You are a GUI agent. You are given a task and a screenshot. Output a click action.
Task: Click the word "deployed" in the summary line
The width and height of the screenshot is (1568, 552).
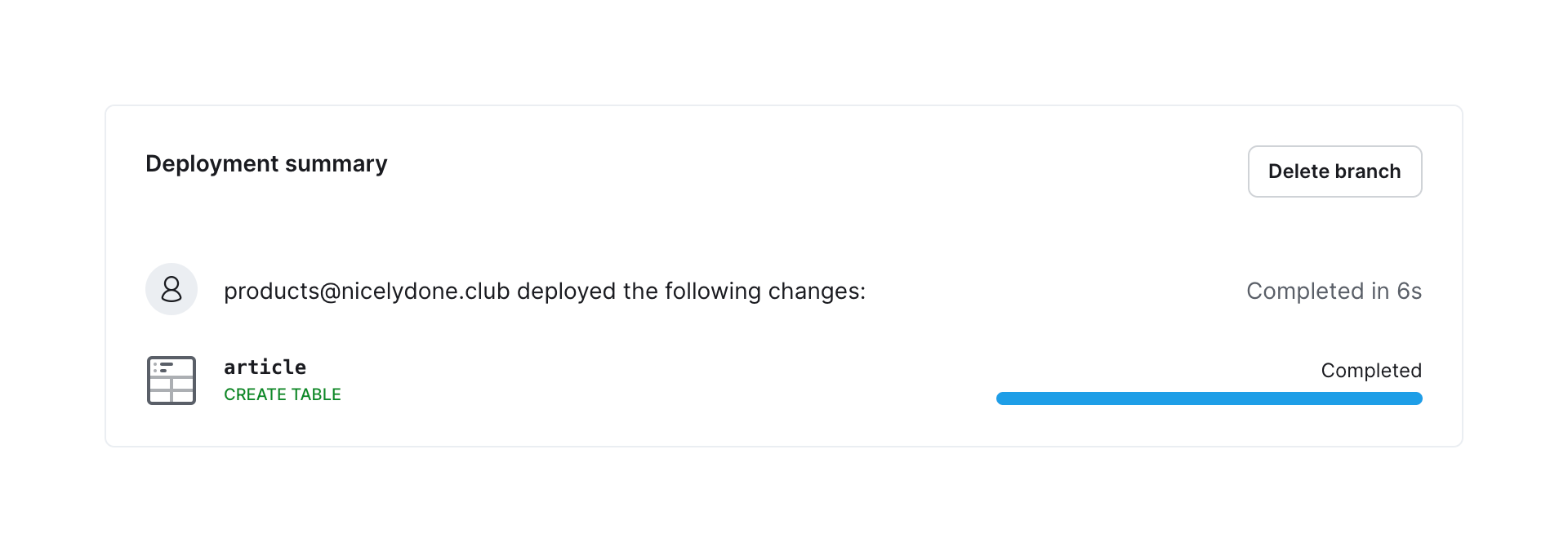coord(567,292)
